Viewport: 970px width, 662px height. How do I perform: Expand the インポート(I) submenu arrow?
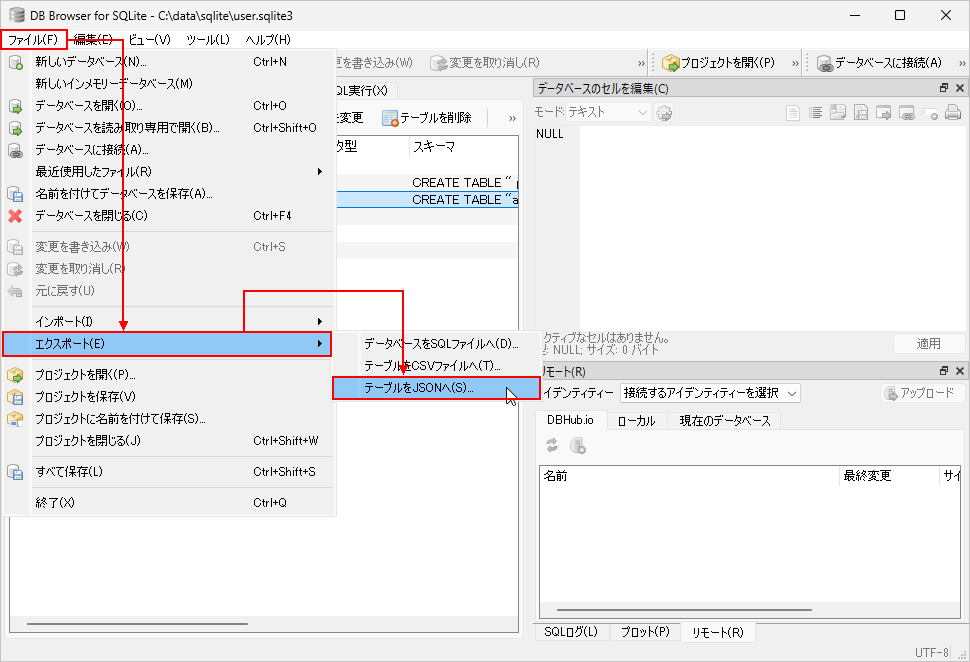320,322
